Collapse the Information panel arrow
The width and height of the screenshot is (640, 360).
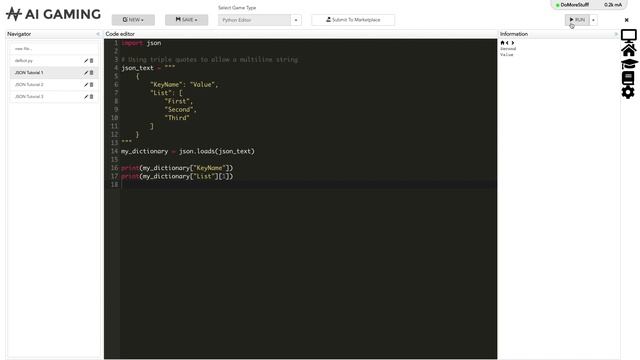coord(616,34)
